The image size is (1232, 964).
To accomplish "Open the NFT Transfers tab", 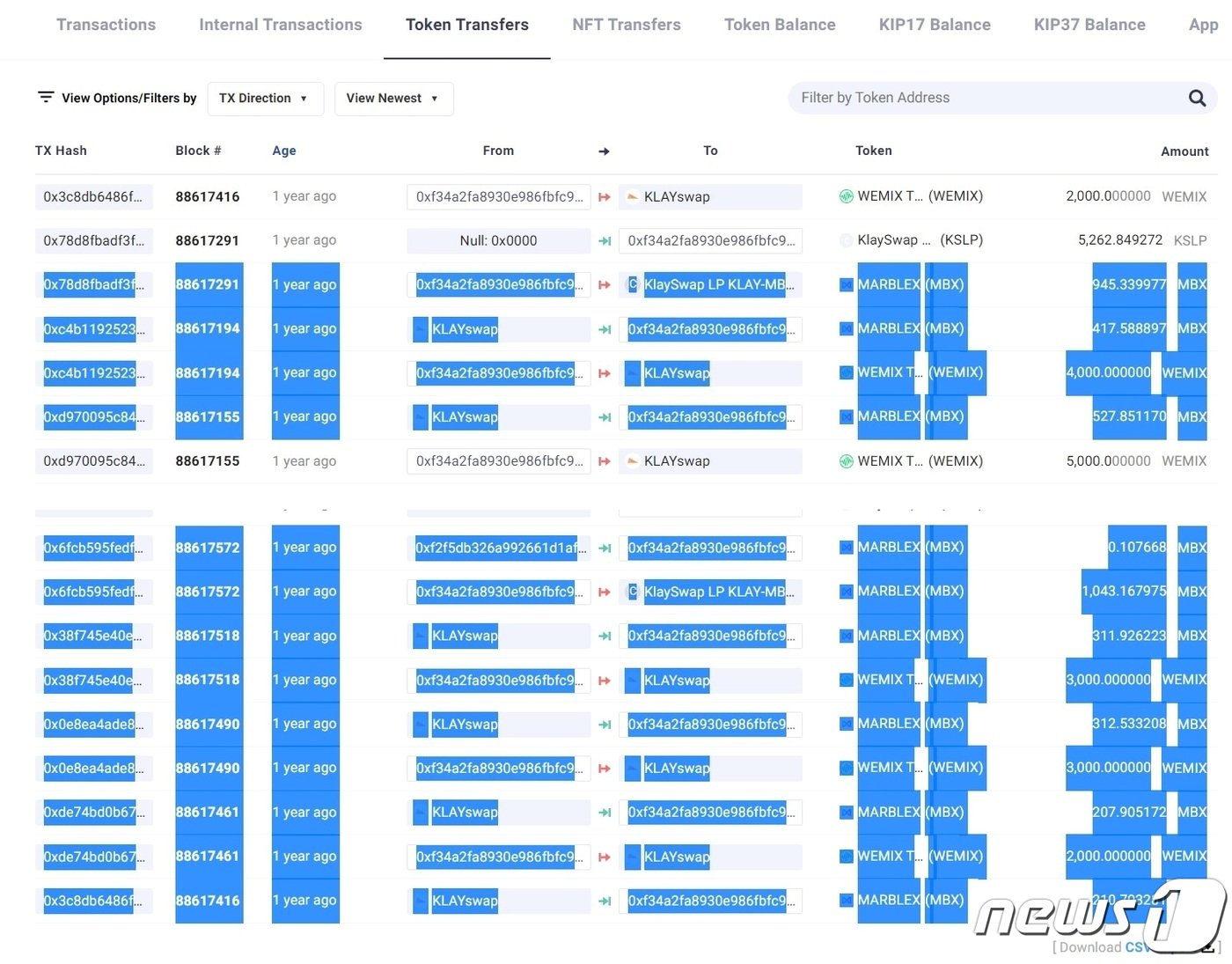I will tap(627, 25).
